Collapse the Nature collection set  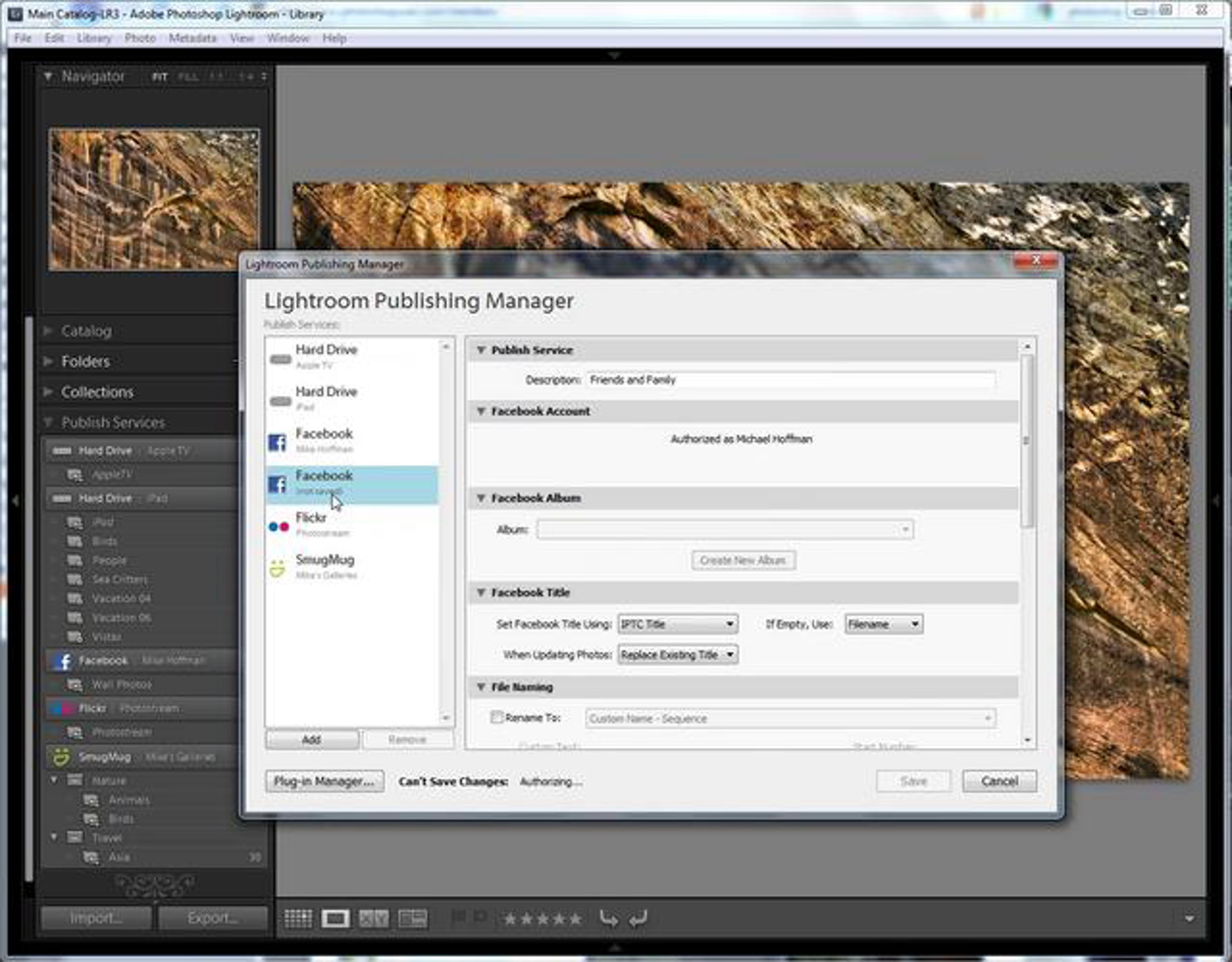click(54, 780)
